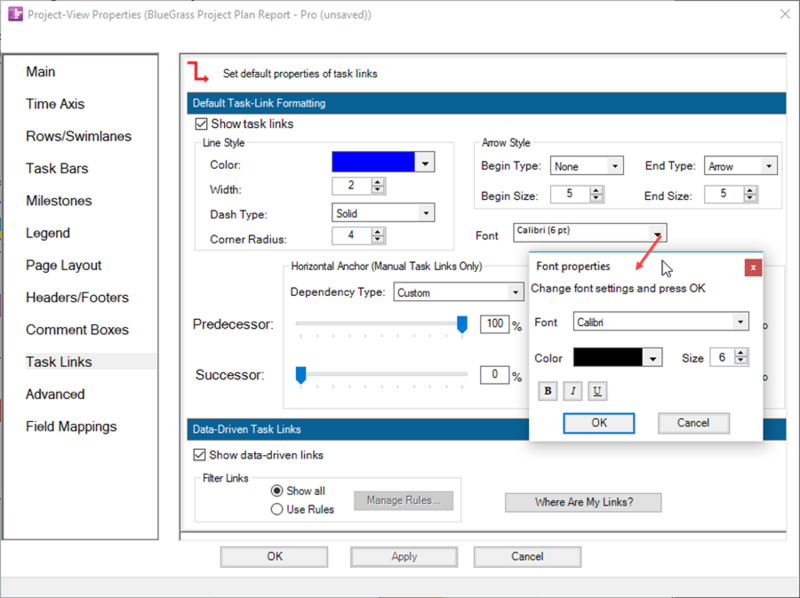800x598 pixels.
Task: Open the Dash Type dropdown
Action: coord(426,213)
